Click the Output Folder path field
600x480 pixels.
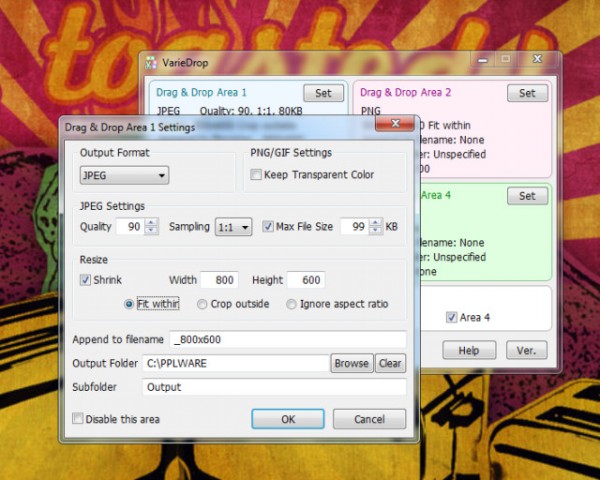(236, 363)
